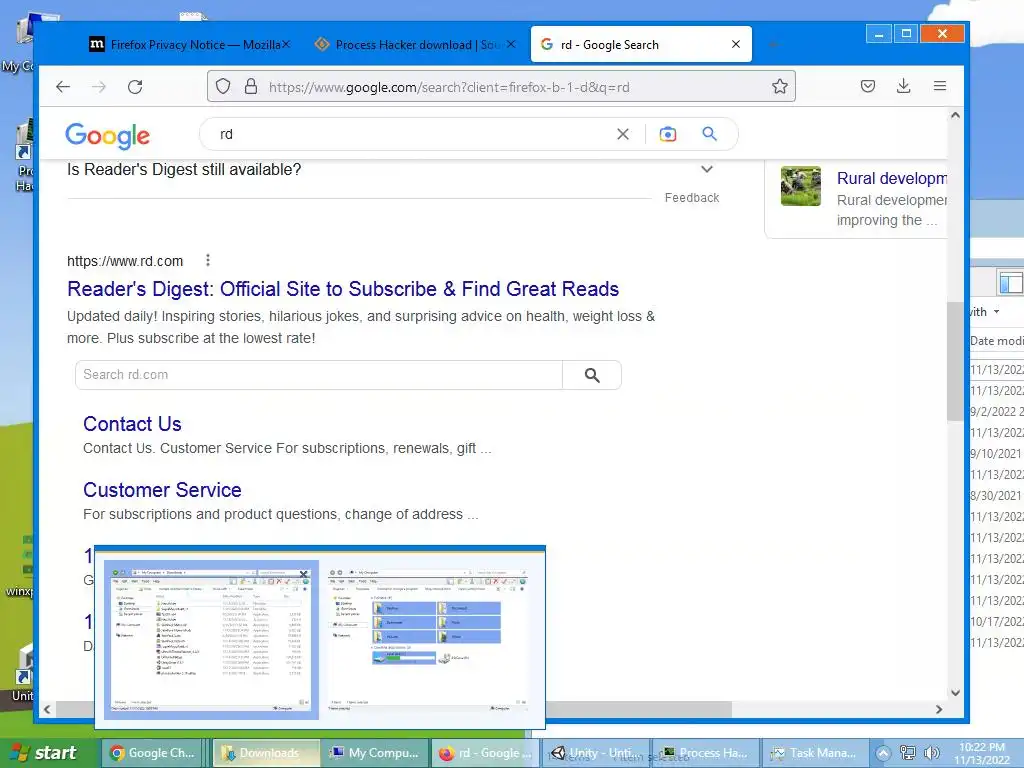The width and height of the screenshot is (1024, 768).
Task: Open the tracking protection shield icon
Action: 223,86
